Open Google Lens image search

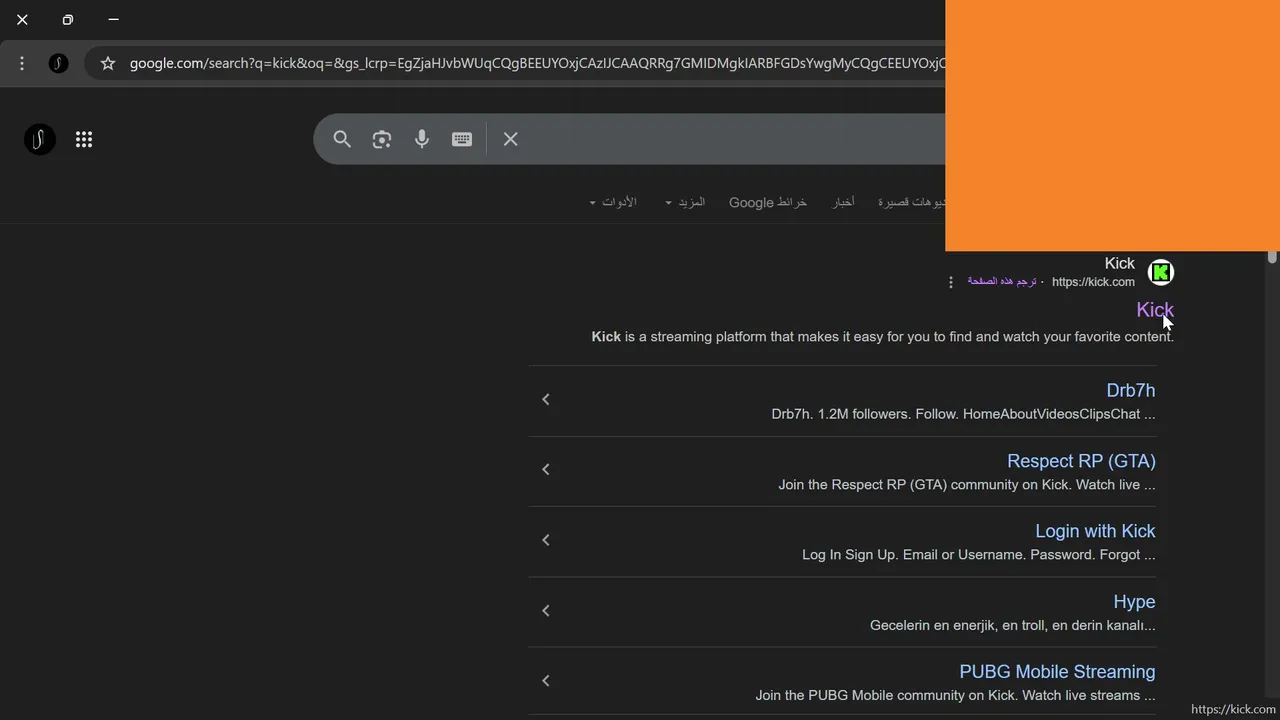(382, 139)
